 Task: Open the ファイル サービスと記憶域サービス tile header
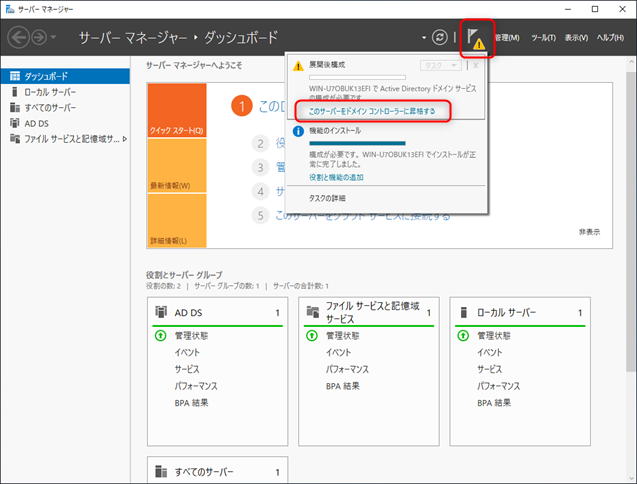369,312
